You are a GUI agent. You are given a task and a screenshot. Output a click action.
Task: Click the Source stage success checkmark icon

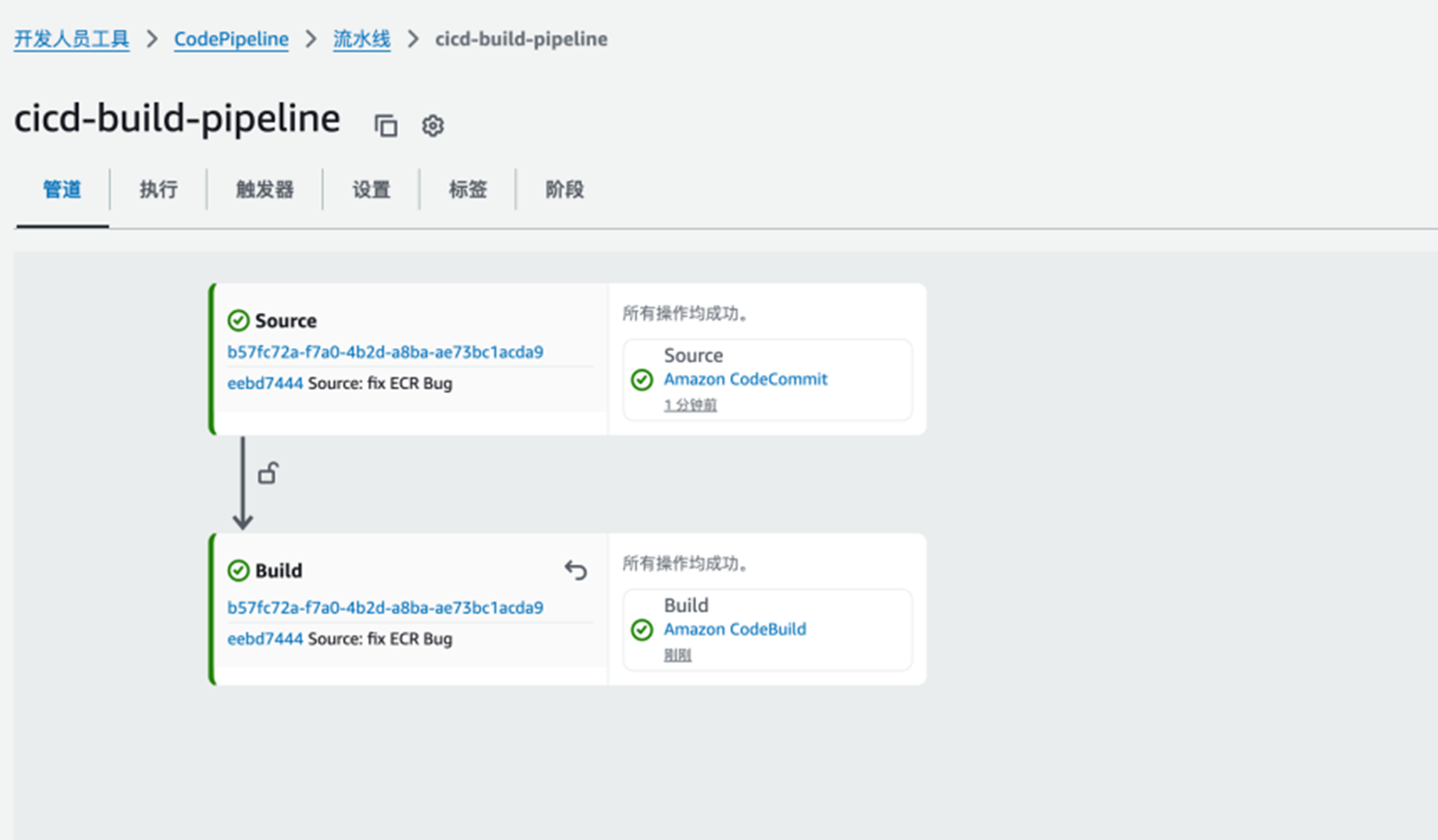tap(238, 320)
